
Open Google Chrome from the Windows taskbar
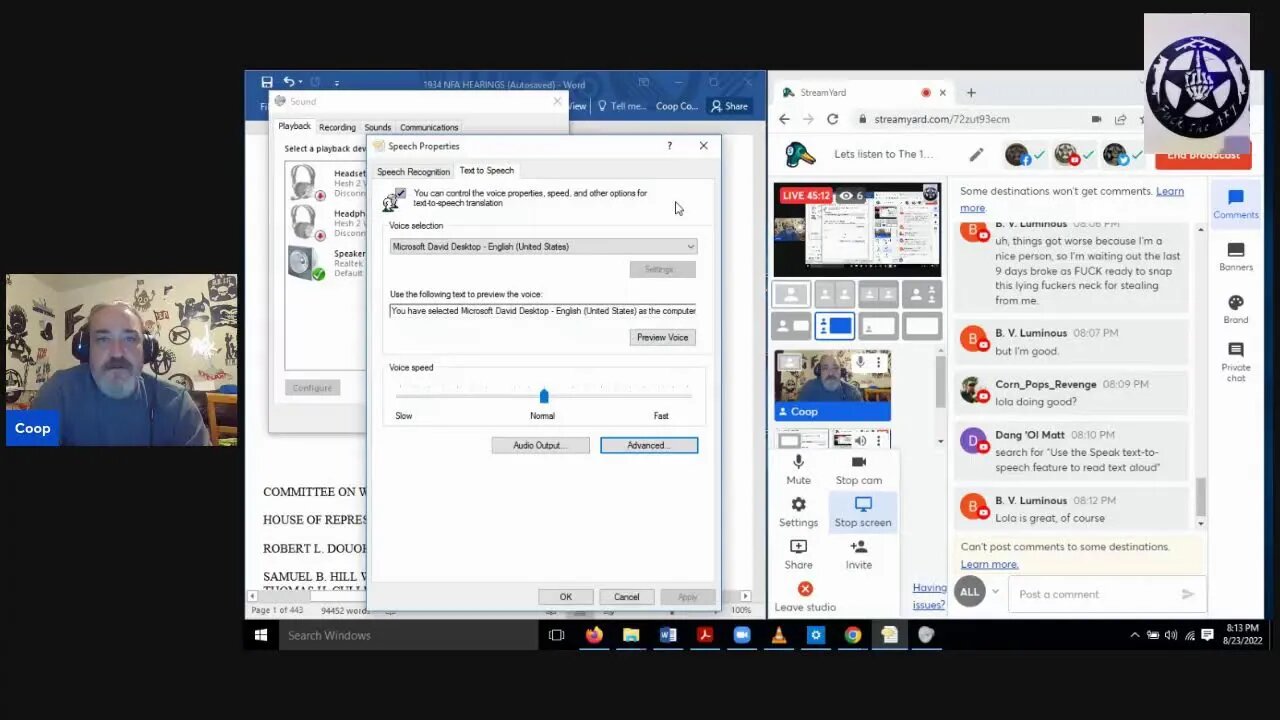click(x=852, y=635)
